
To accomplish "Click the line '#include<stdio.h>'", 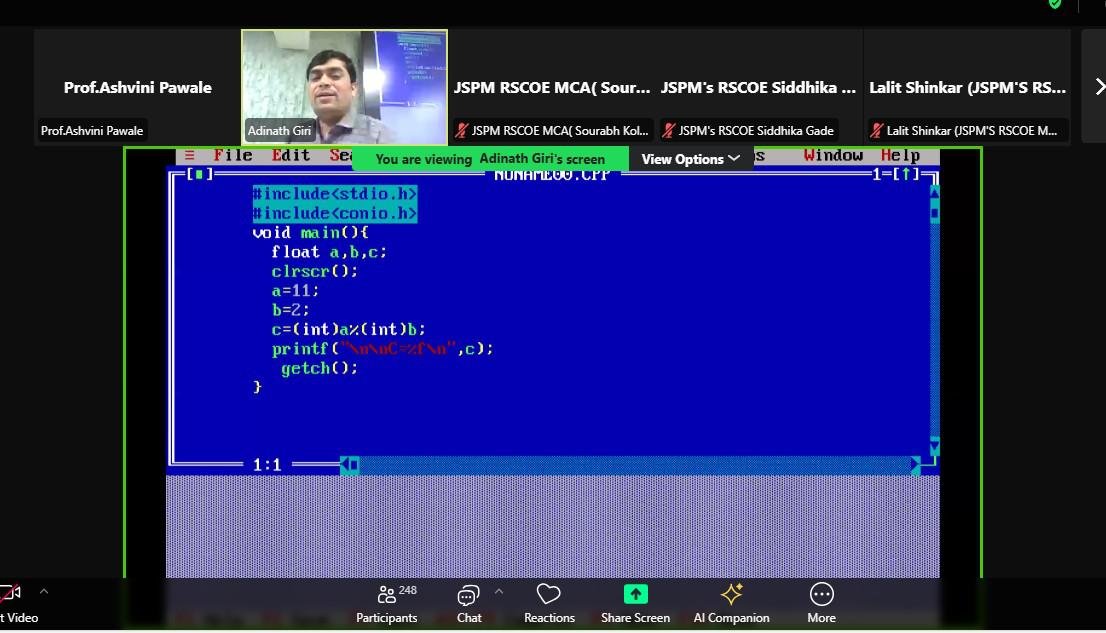I will (x=335, y=193).
